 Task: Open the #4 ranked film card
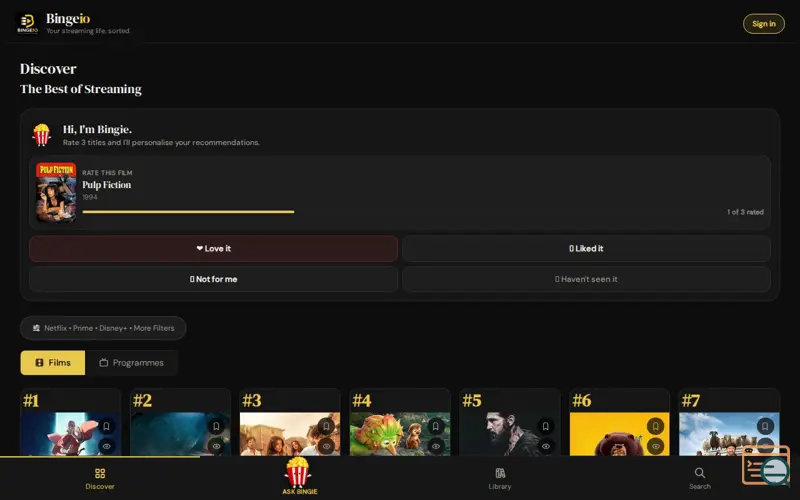(x=400, y=422)
